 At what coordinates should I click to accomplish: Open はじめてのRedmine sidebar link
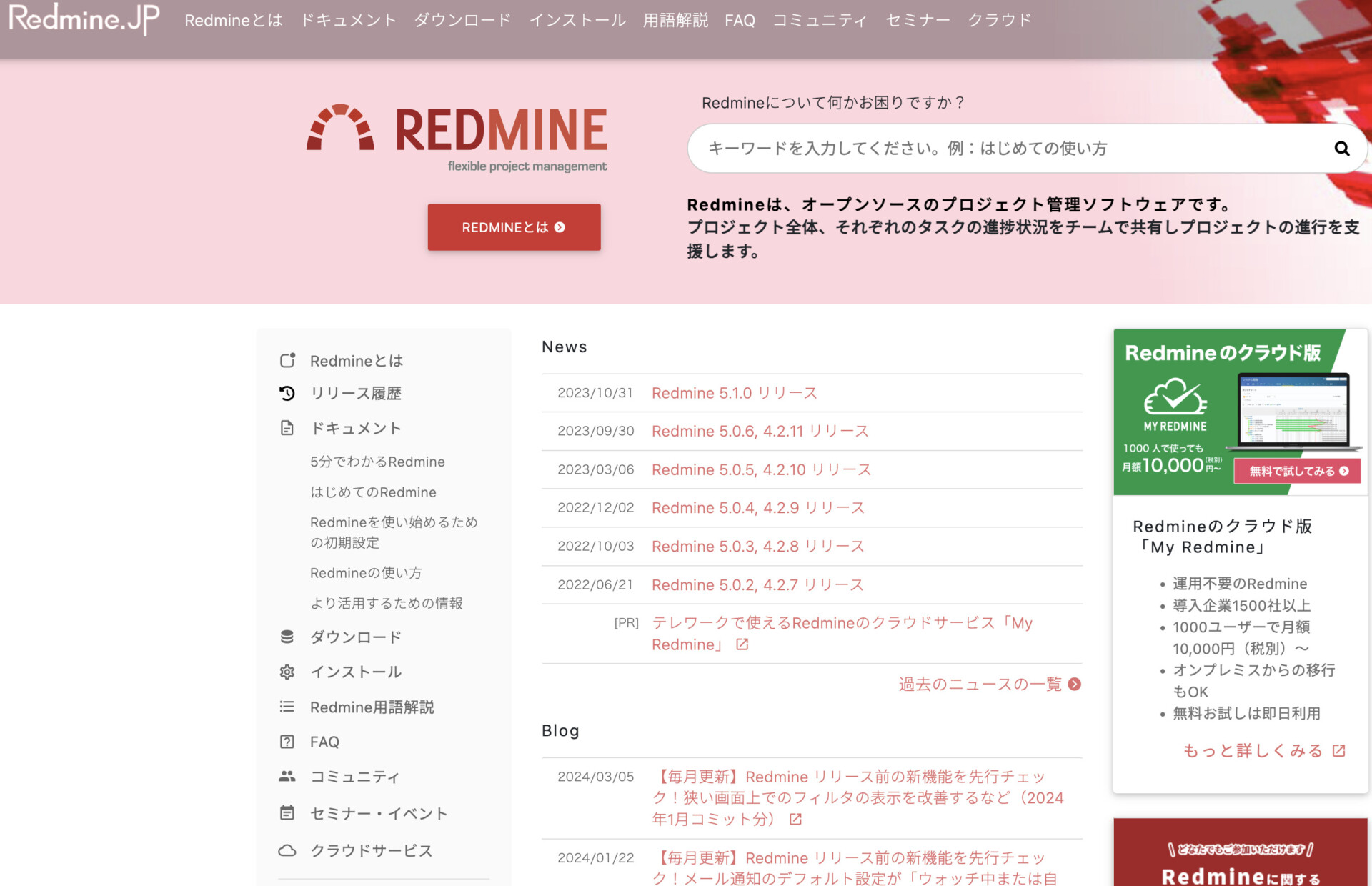(x=373, y=492)
